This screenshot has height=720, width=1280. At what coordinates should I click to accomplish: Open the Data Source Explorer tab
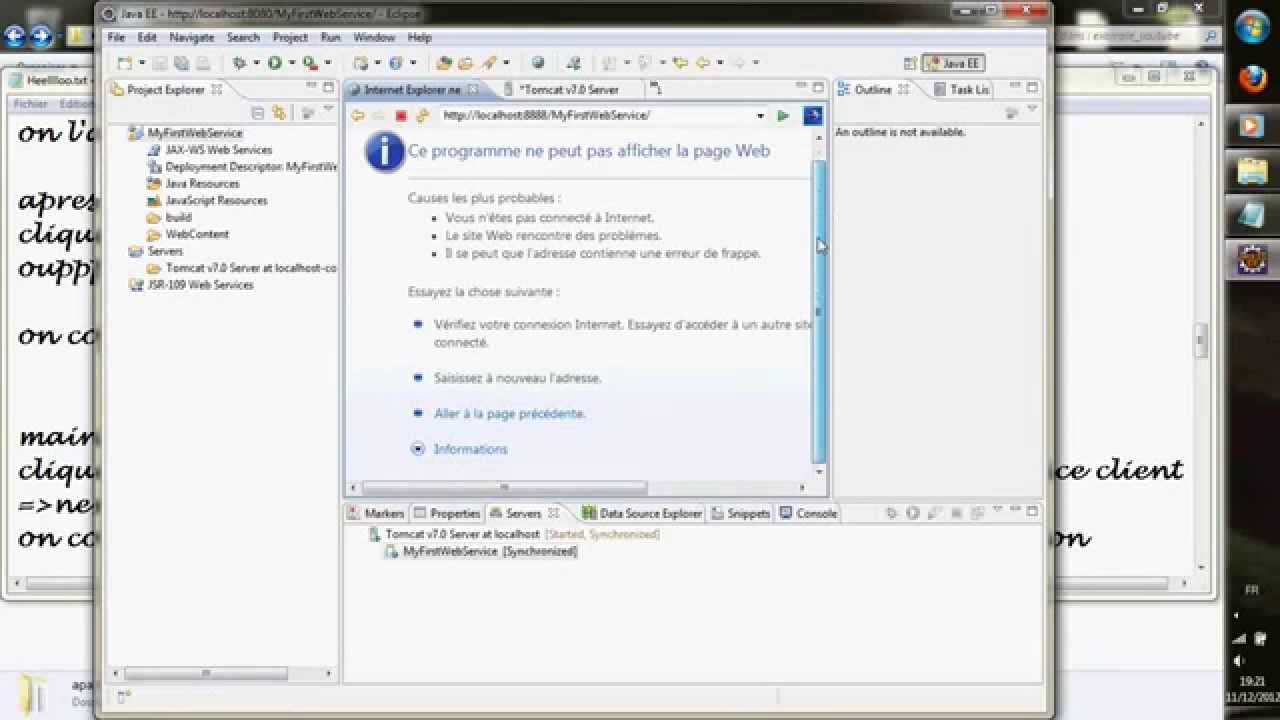[x=642, y=513]
